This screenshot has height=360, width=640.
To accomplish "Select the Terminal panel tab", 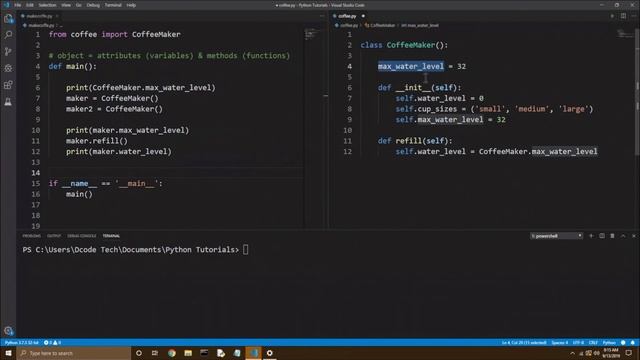I will point(111,236).
